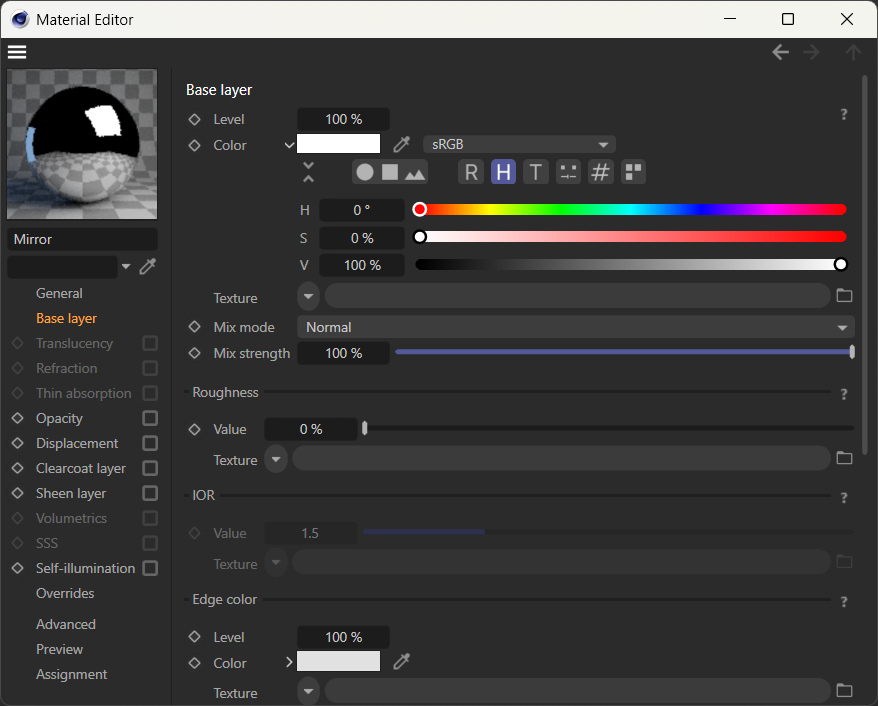Switch color picker to RGB mode
878x706 pixels.
click(x=471, y=172)
